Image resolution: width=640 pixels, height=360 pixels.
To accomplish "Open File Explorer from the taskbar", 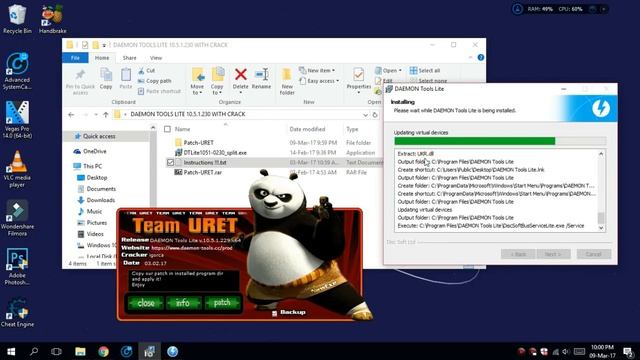I will tap(80, 351).
